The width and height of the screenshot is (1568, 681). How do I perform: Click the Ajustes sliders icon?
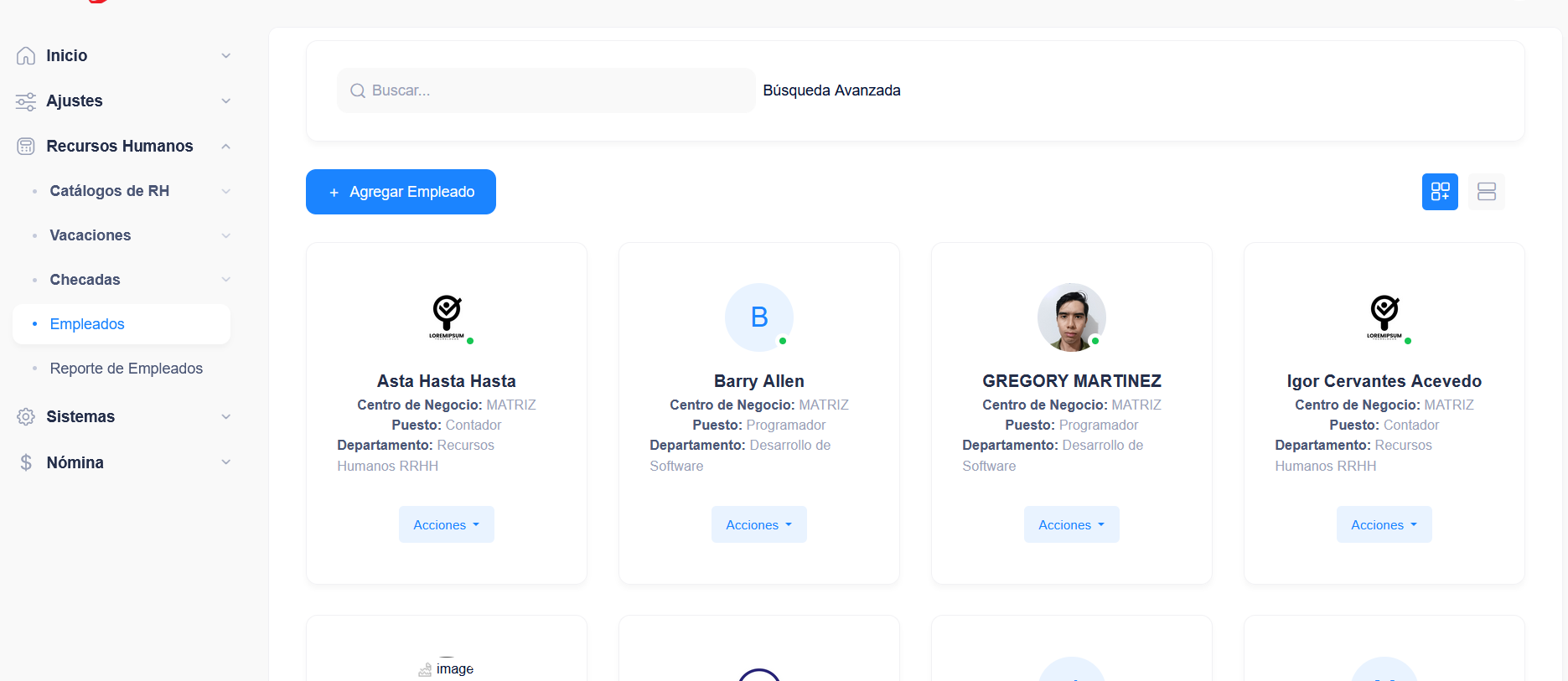click(x=26, y=101)
